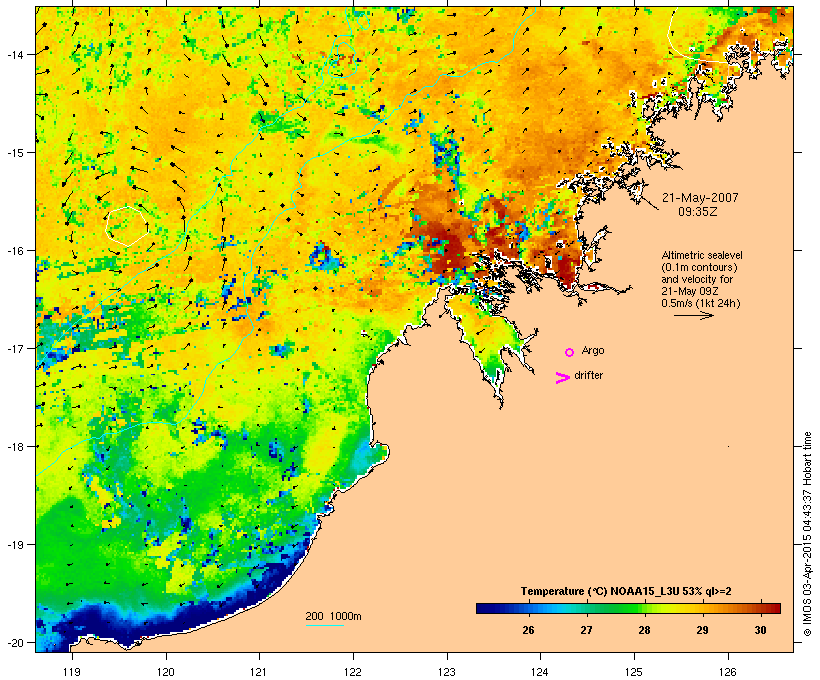Click the cyan 200 1000m isobath legend line

click(325, 625)
